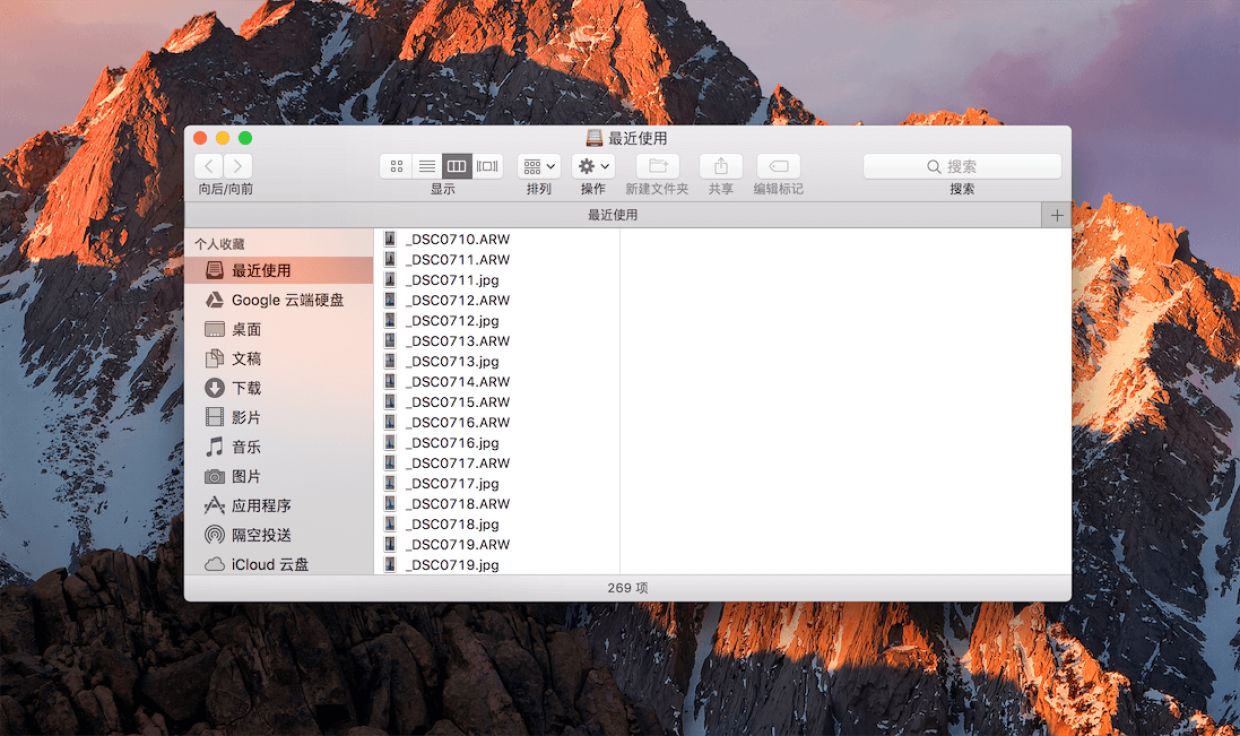Open 隔空投送 in the sidebar
This screenshot has width=1240, height=736.
(279, 535)
